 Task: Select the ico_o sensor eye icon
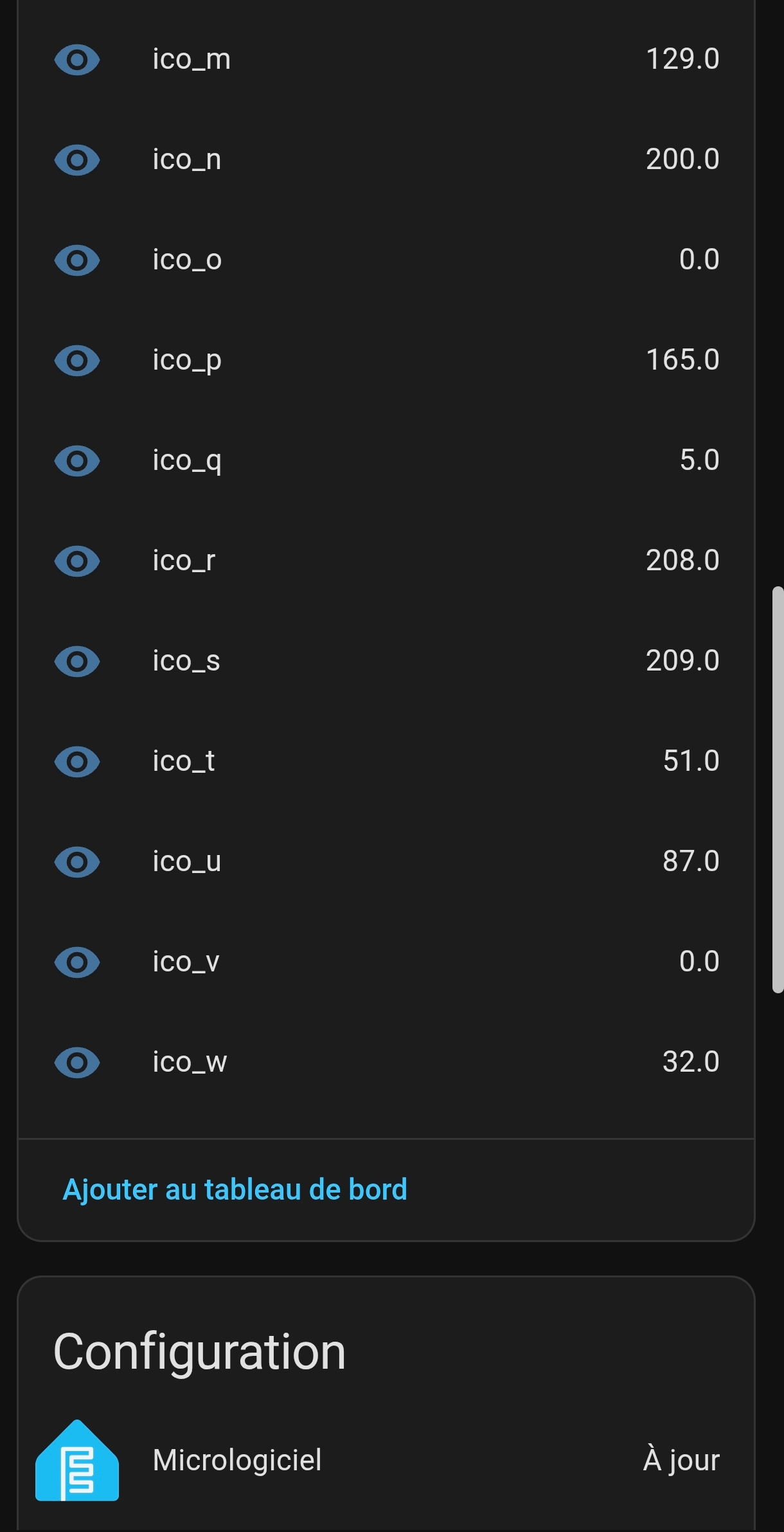77,260
